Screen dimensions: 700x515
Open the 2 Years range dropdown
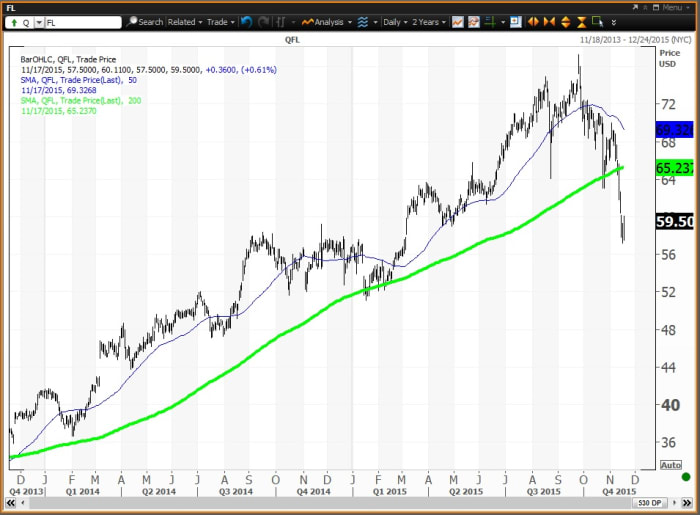429,22
